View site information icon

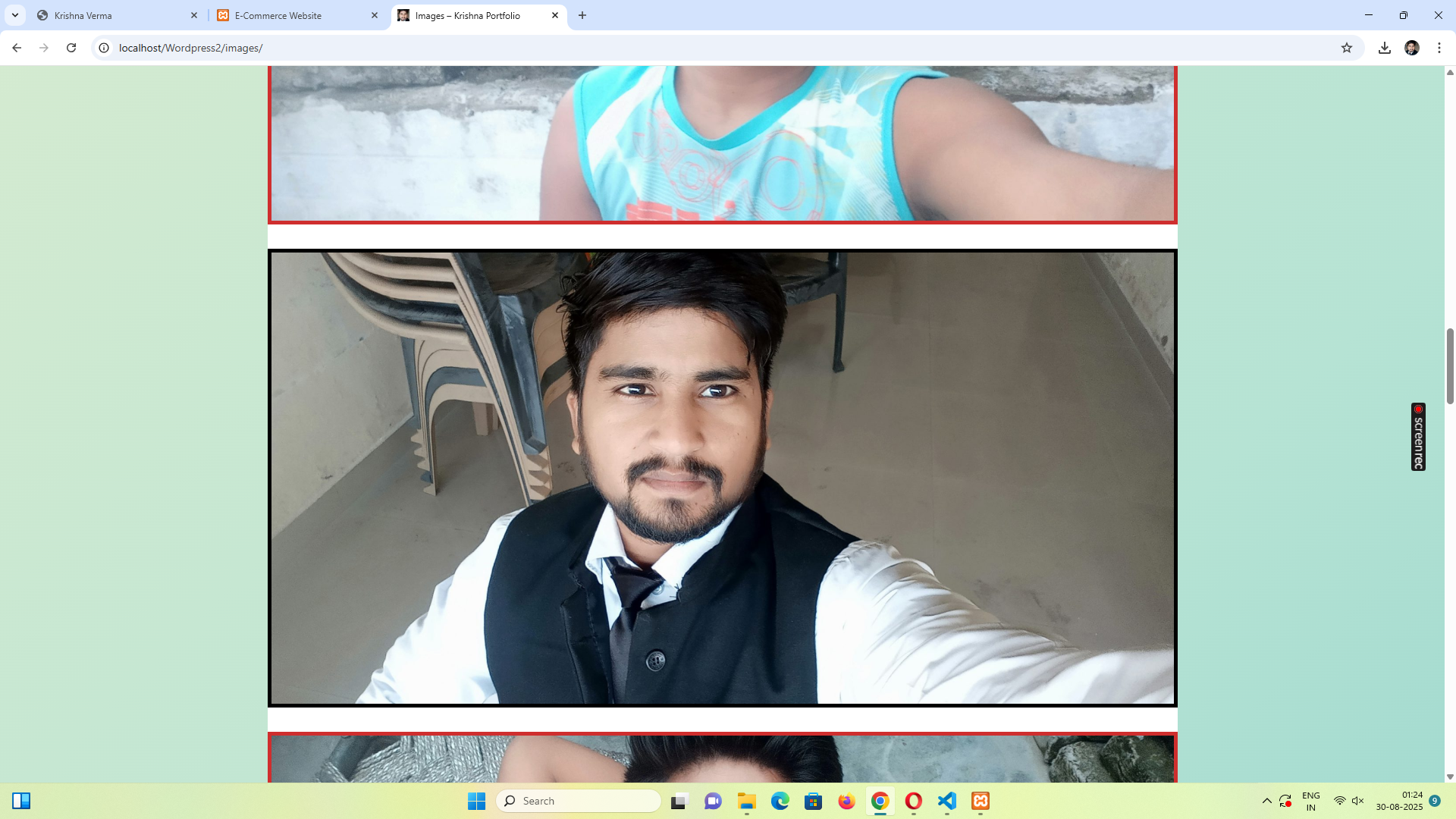pos(104,48)
